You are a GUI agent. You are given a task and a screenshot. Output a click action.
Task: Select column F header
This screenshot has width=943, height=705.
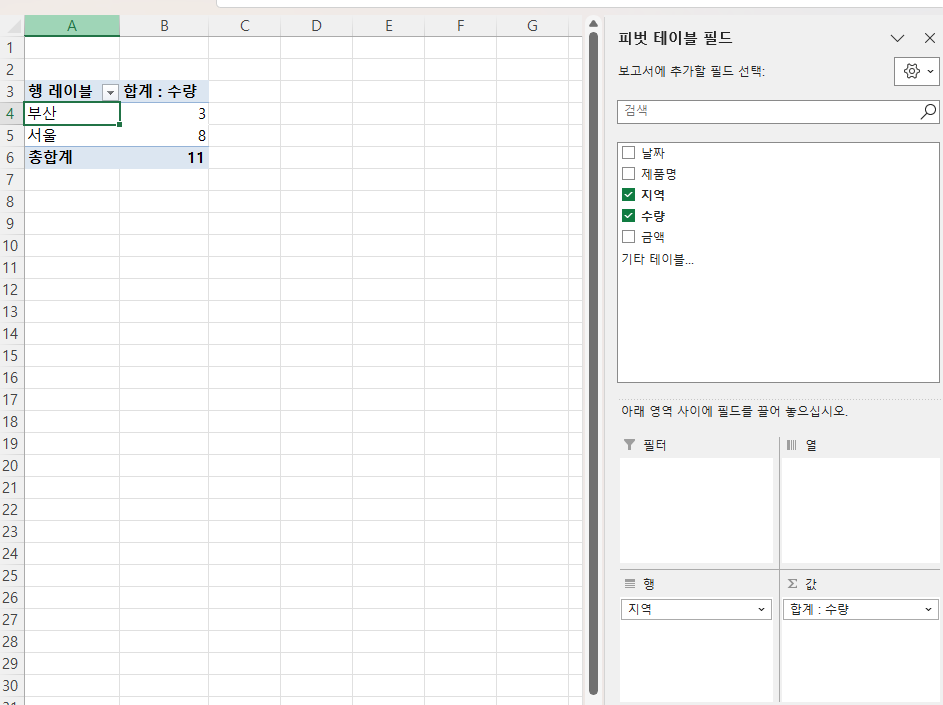coord(460,26)
